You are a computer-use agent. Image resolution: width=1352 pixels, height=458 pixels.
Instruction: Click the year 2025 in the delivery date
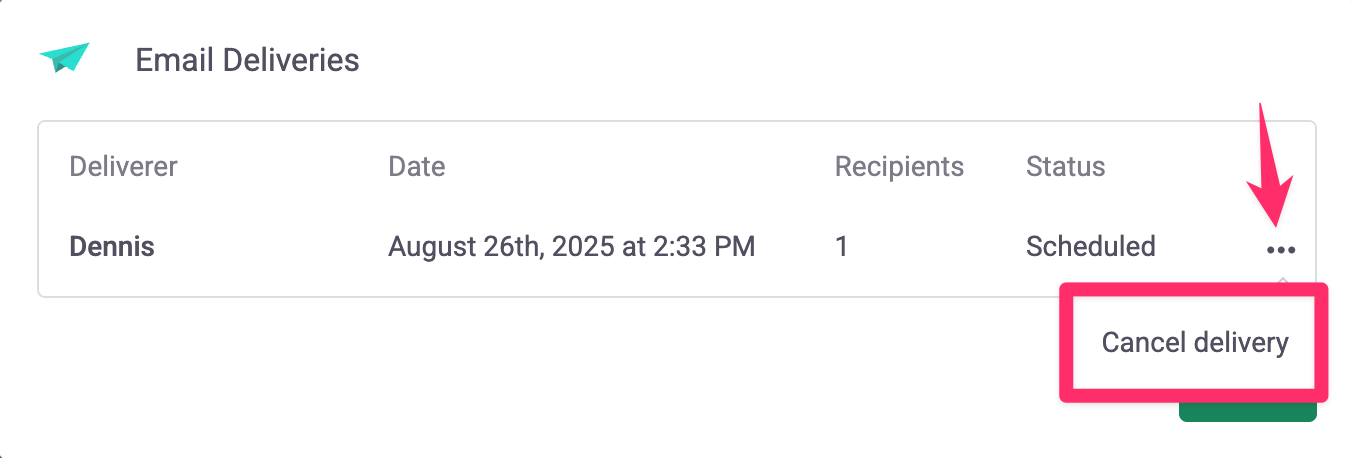point(566,246)
